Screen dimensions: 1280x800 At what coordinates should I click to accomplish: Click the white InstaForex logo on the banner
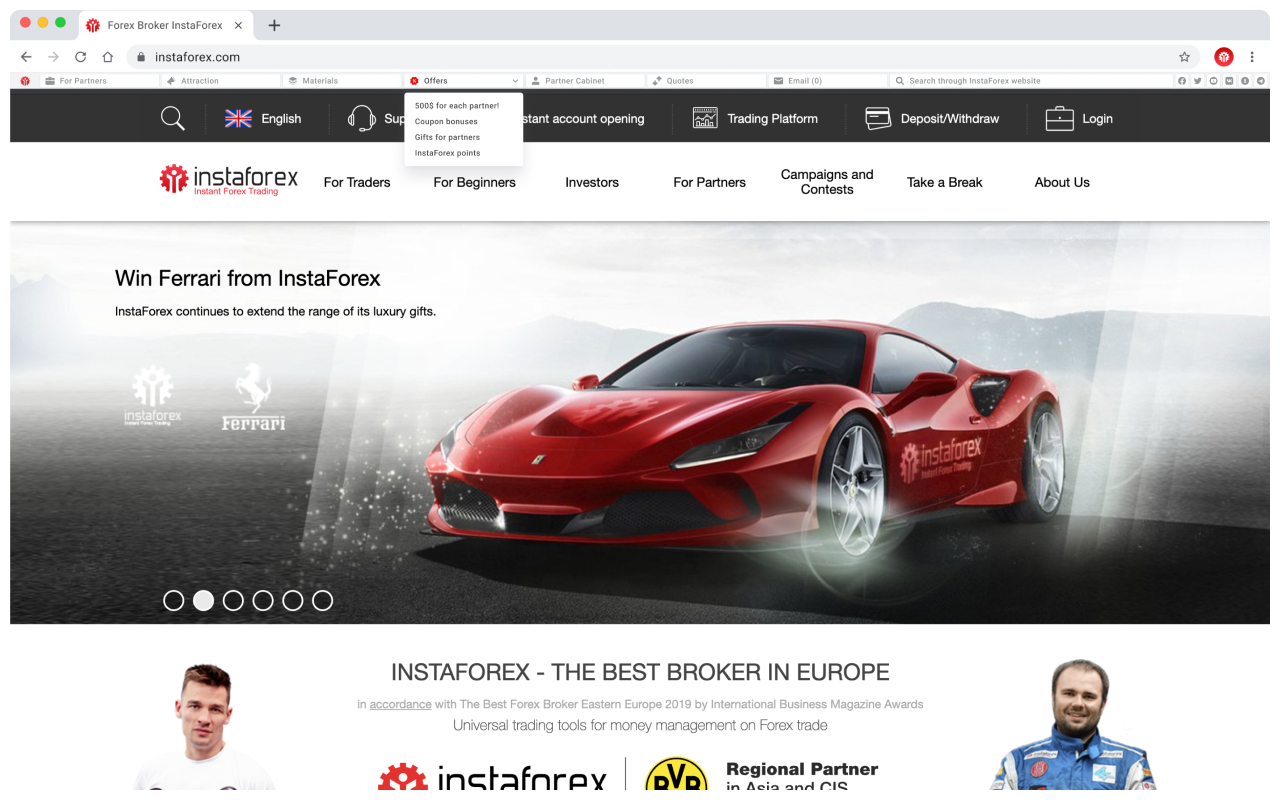tap(153, 396)
